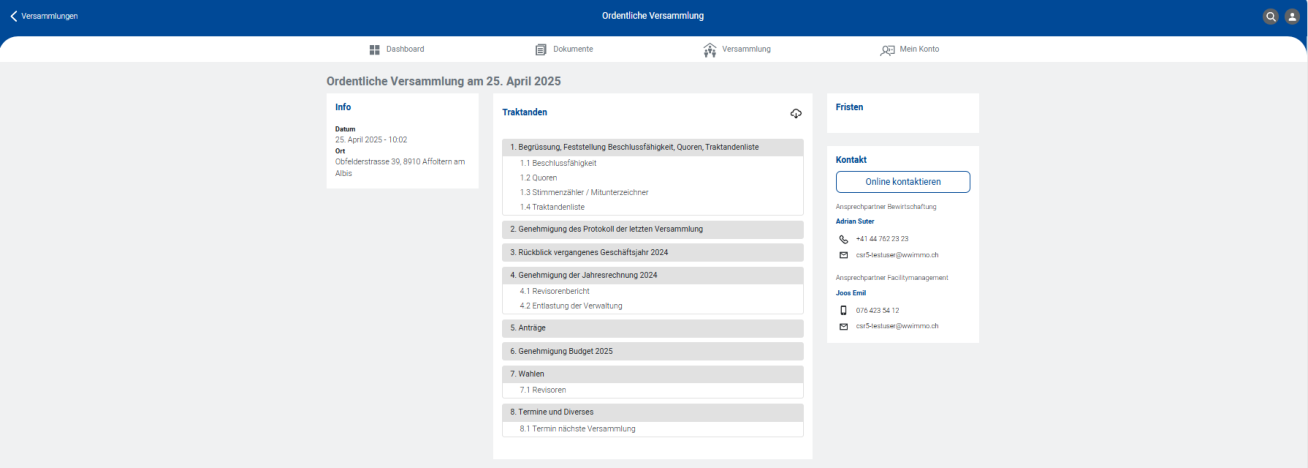Open item 5. Anträge

click(x=653, y=328)
